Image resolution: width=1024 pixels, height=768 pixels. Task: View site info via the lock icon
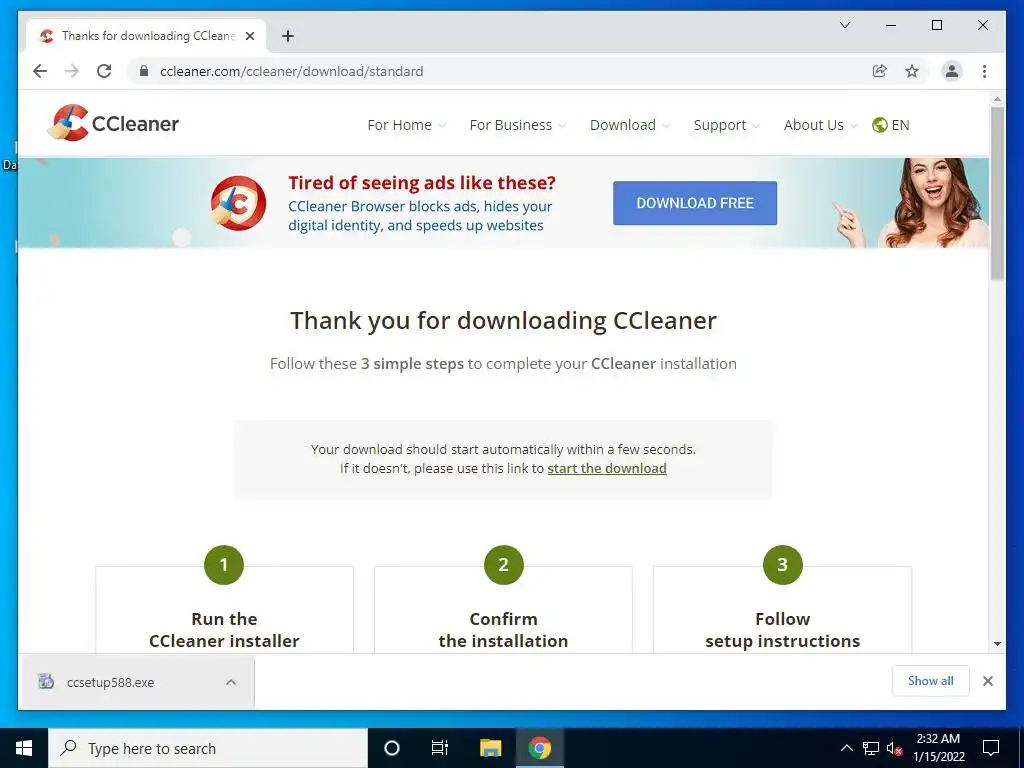click(144, 71)
